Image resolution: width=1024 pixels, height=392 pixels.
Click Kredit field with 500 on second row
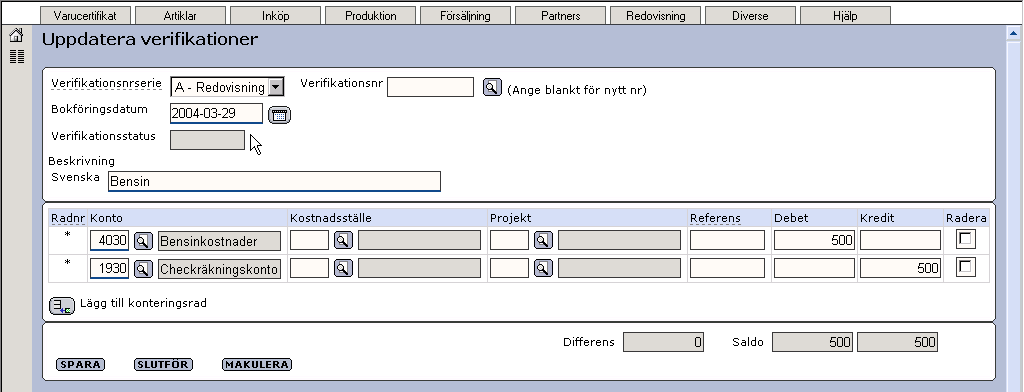coord(900,268)
